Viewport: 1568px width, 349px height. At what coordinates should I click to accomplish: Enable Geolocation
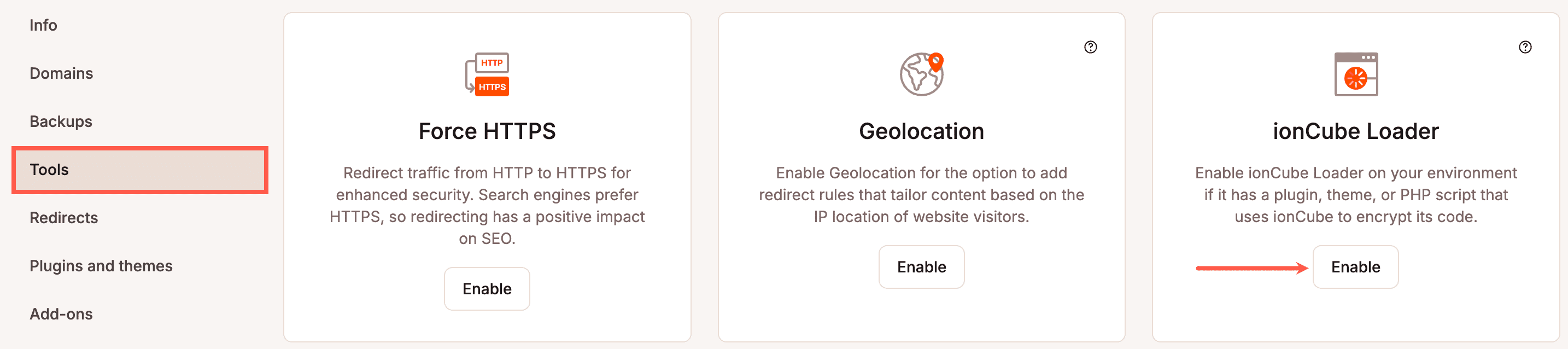[x=922, y=267]
